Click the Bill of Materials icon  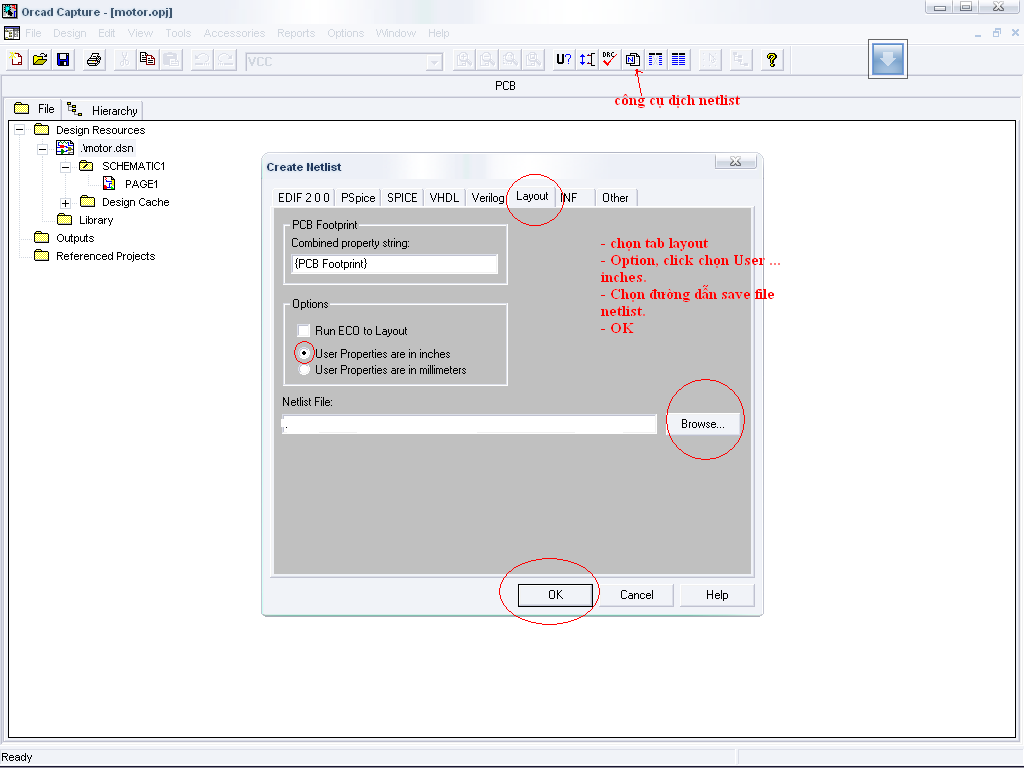coord(679,60)
